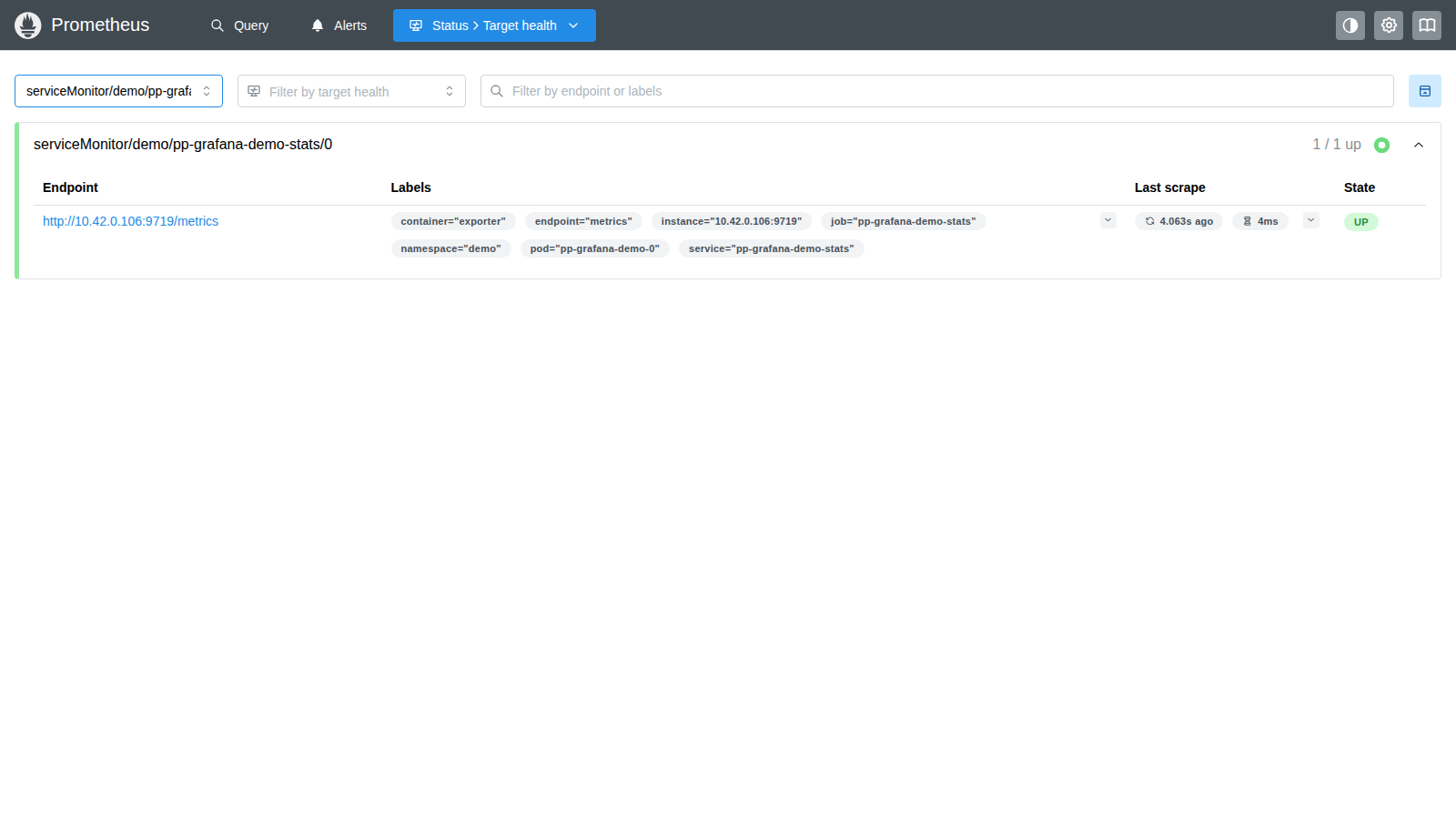Image resolution: width=1456 pixels, height=819 pixels.
Task: Click the Labels column header
Action: [411, 187]
